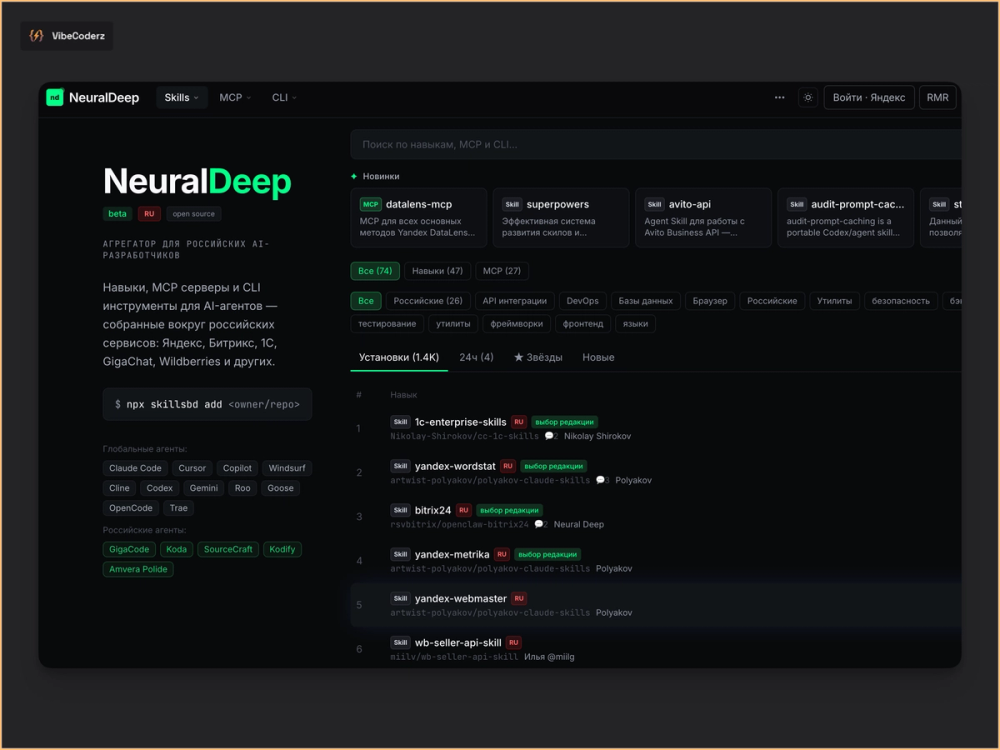
Task: Select the Claude Code agent chip
Action: (x=135, y=468)
